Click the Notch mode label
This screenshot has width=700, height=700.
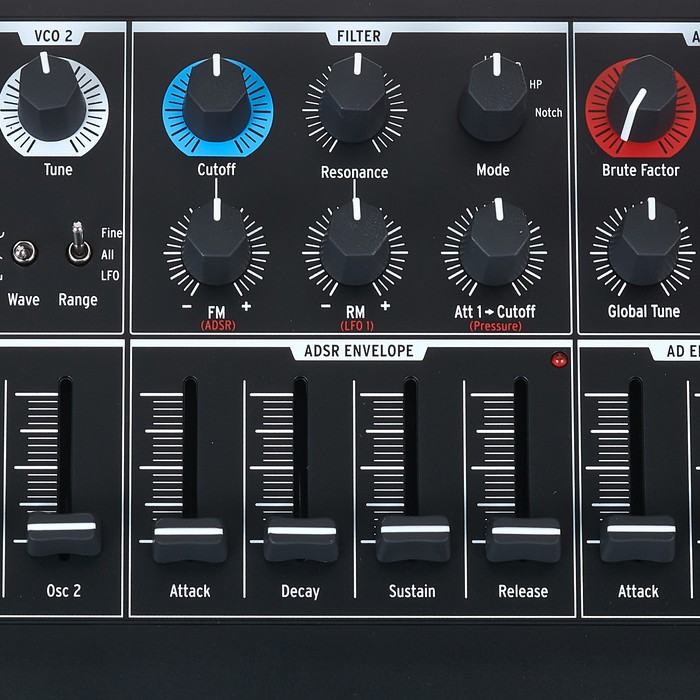pyautogui.click(x=549, y=112)
